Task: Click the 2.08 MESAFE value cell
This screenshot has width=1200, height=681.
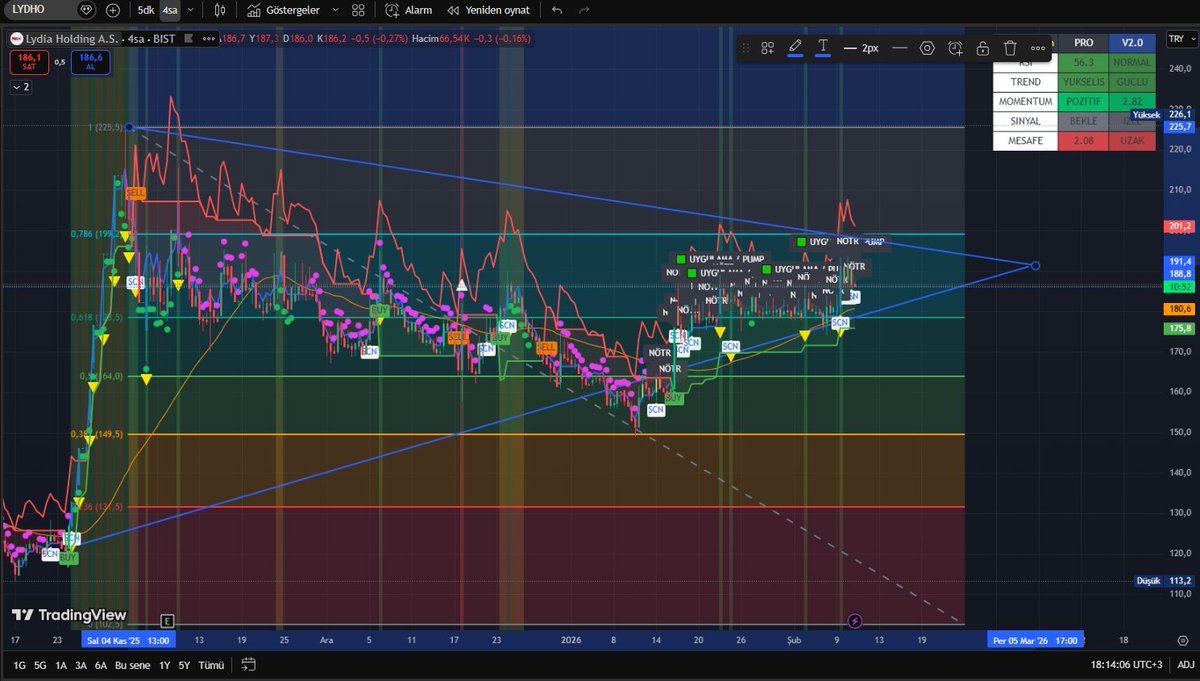Action: click(1083, 141)
